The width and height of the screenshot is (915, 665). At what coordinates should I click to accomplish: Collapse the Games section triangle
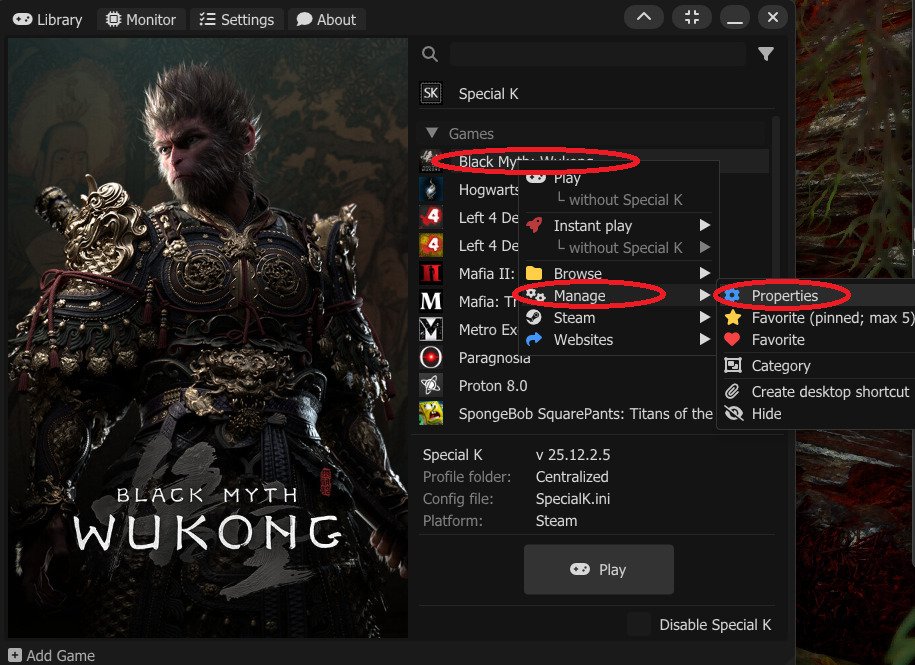432,133
